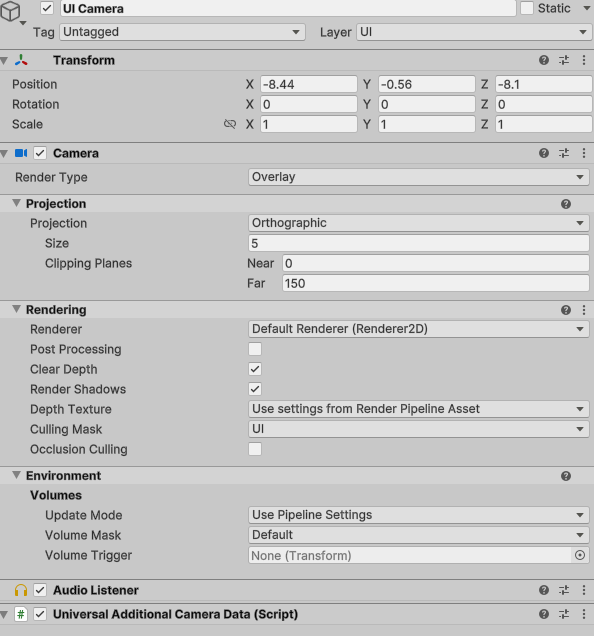Open Volume Mask dropdown
594x636 pixels.
(x=419, y=535)
